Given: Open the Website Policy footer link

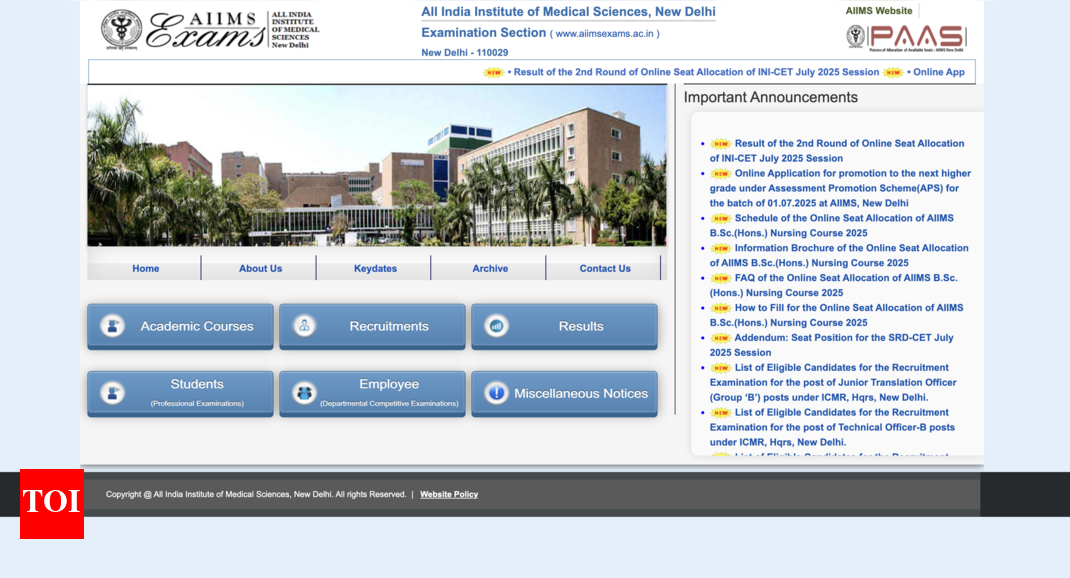Looking at the screenshot, I should (x=449, y=494).
